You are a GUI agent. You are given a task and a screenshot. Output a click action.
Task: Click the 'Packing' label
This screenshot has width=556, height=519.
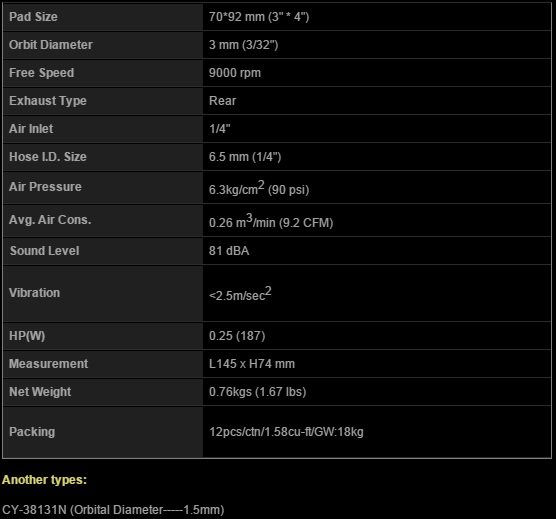click(x=32, y=432)
